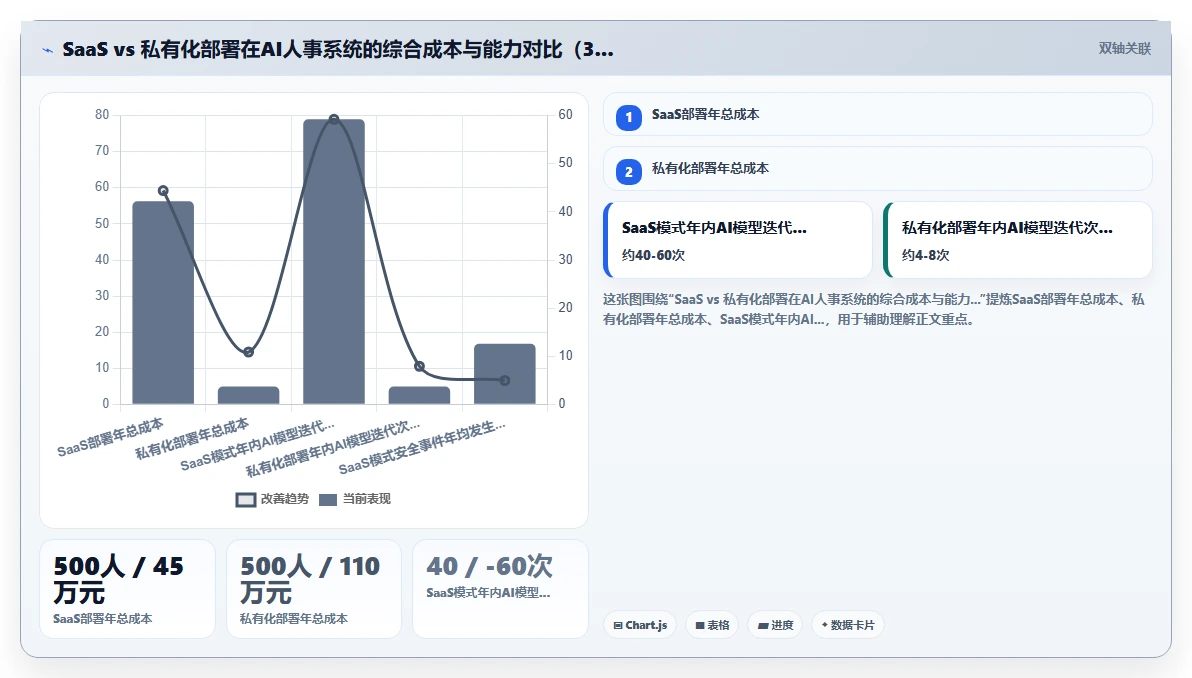Click the 500人 / 45万元 stat card
Screen dimensions: 1192x678
pos(127,589)
